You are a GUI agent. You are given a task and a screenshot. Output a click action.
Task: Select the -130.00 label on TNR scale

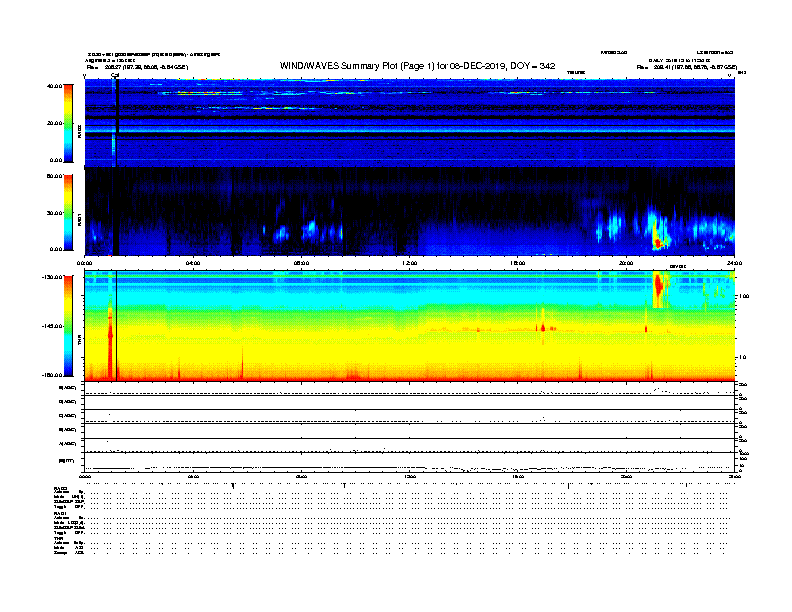(53, 277)
